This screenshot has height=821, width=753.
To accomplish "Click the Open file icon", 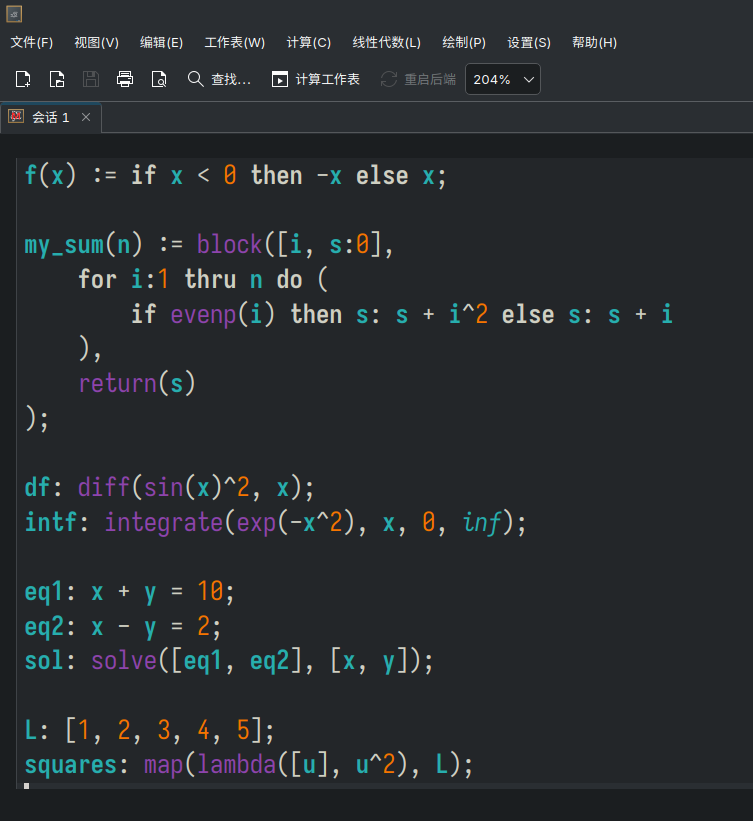I will [57, 79].
